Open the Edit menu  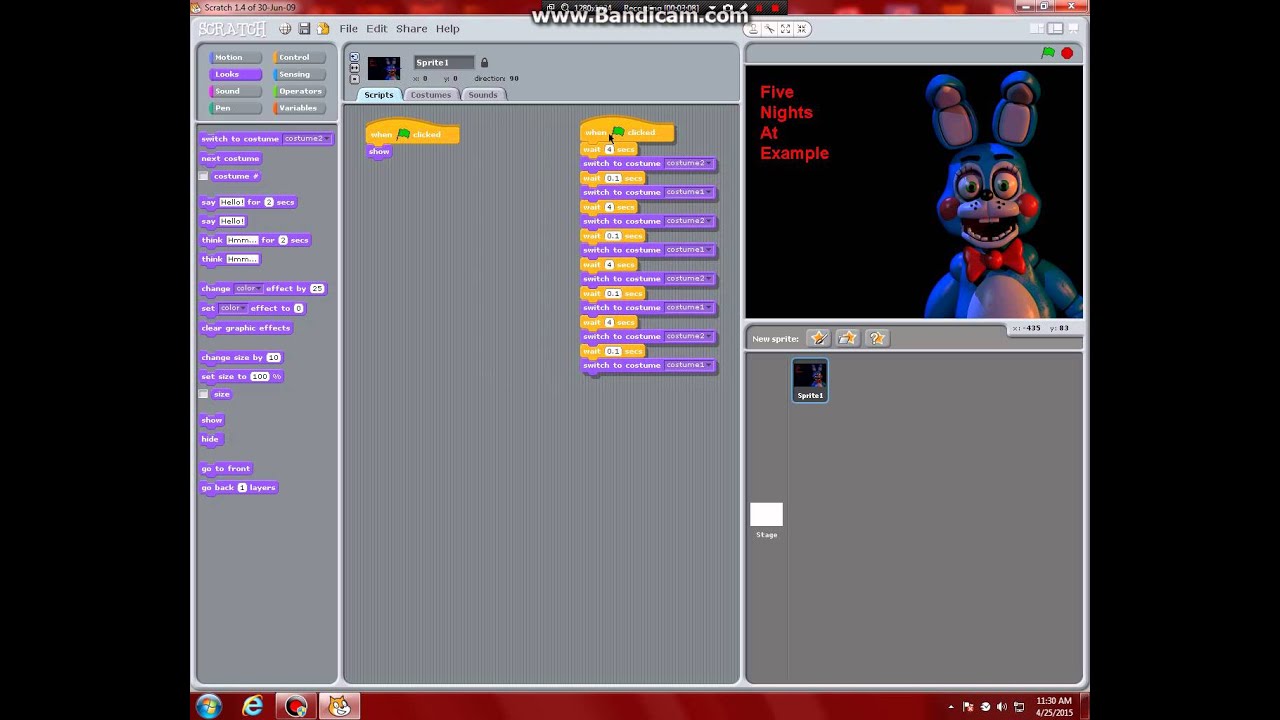pyautogui.click(x=376, y=29)
